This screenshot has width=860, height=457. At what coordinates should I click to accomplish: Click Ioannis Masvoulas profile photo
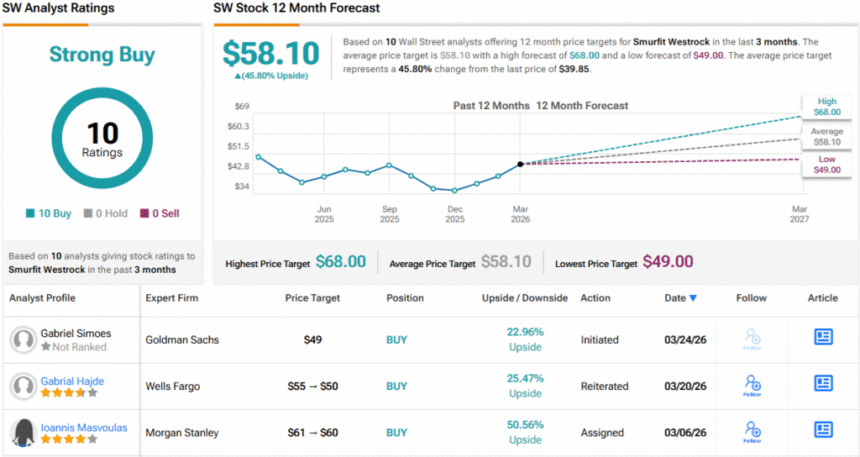23,432
